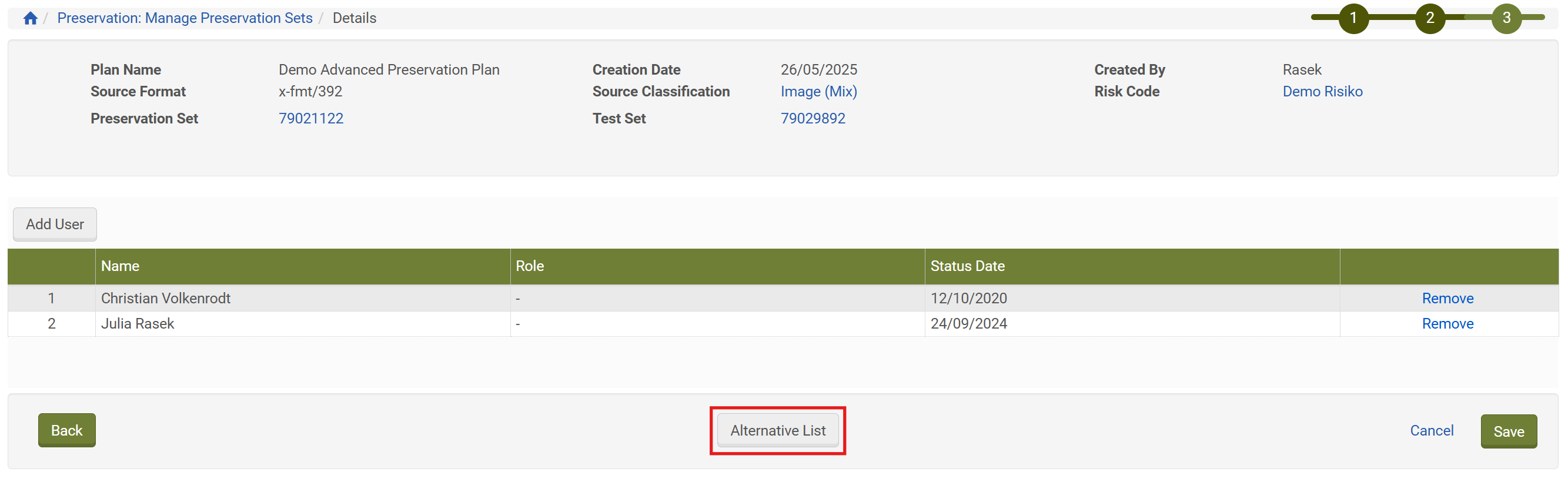Open test set 79029892 link
This screenshot has height=482, width=1568.
click(x=813, y=118)
